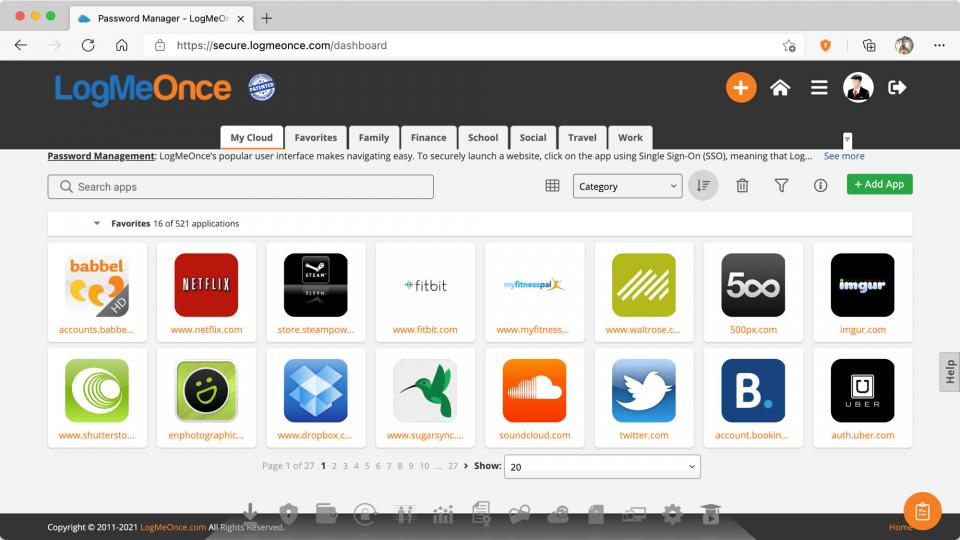Open the settings gear in bottom dock
960x540 pixels.
tap(672, 514)
